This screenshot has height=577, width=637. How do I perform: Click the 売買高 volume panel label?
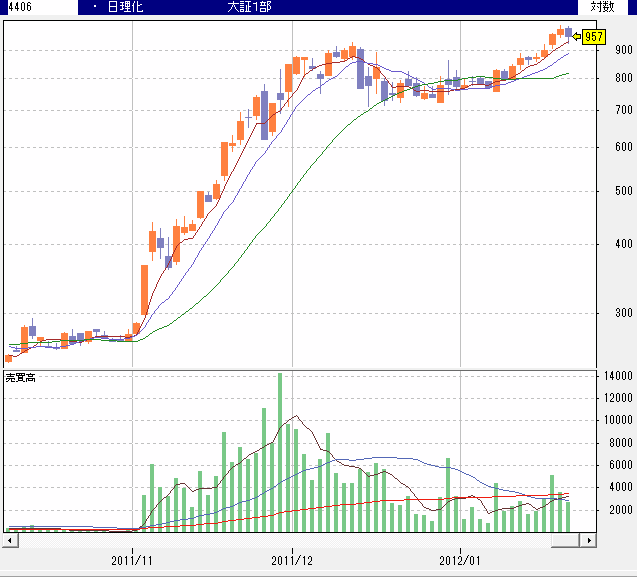(x=20, y=378)
